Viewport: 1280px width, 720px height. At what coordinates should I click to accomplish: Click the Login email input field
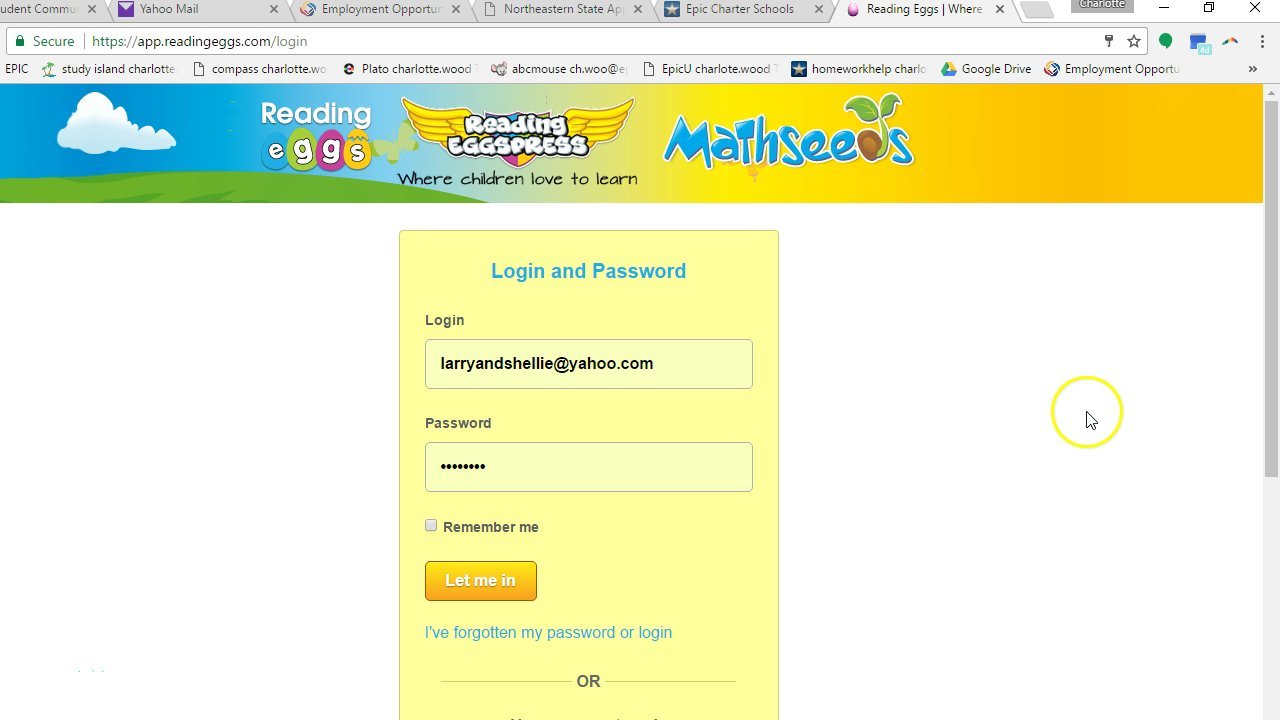pos(589,364)
